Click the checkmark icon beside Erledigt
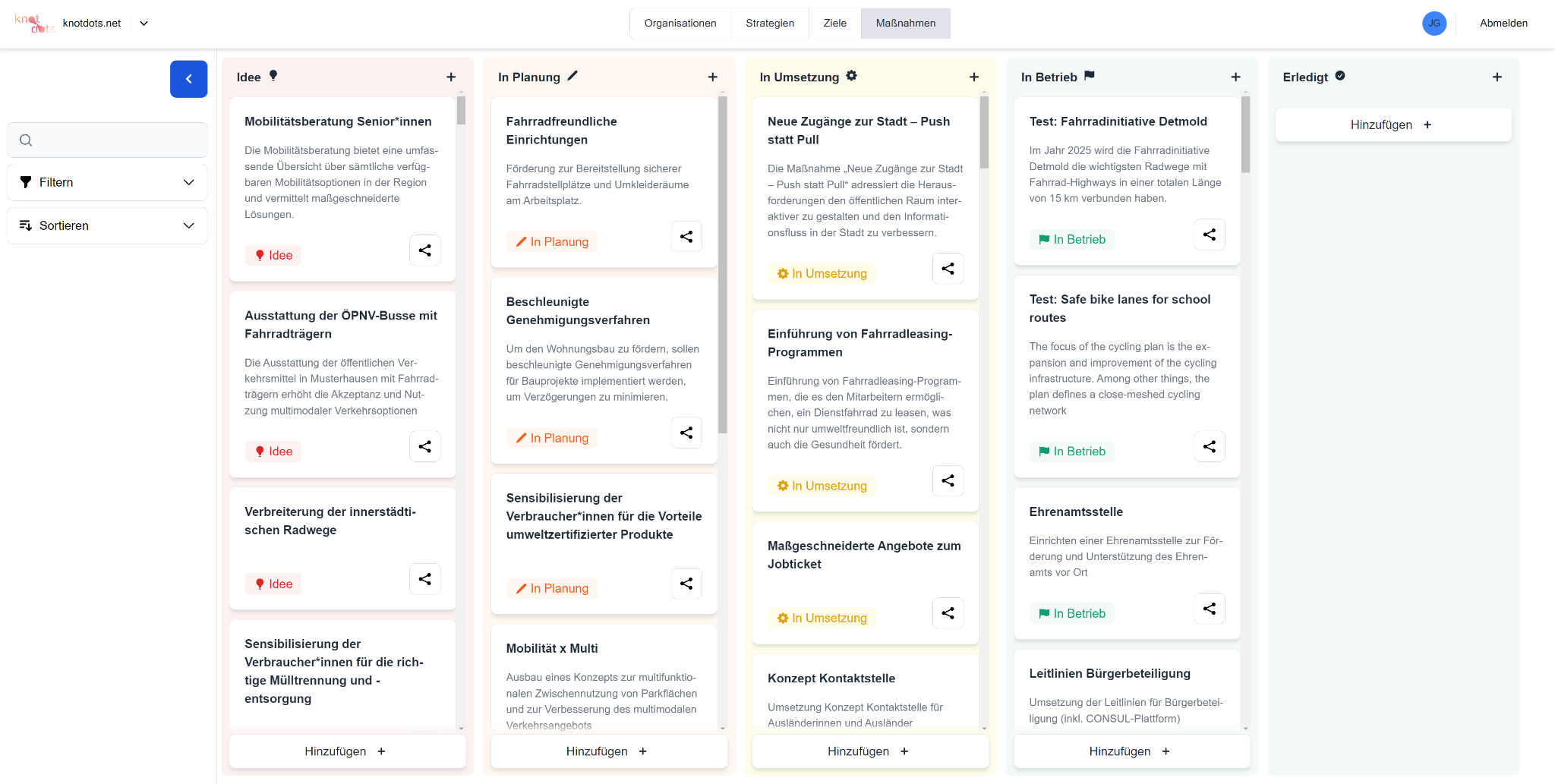 1339,76
